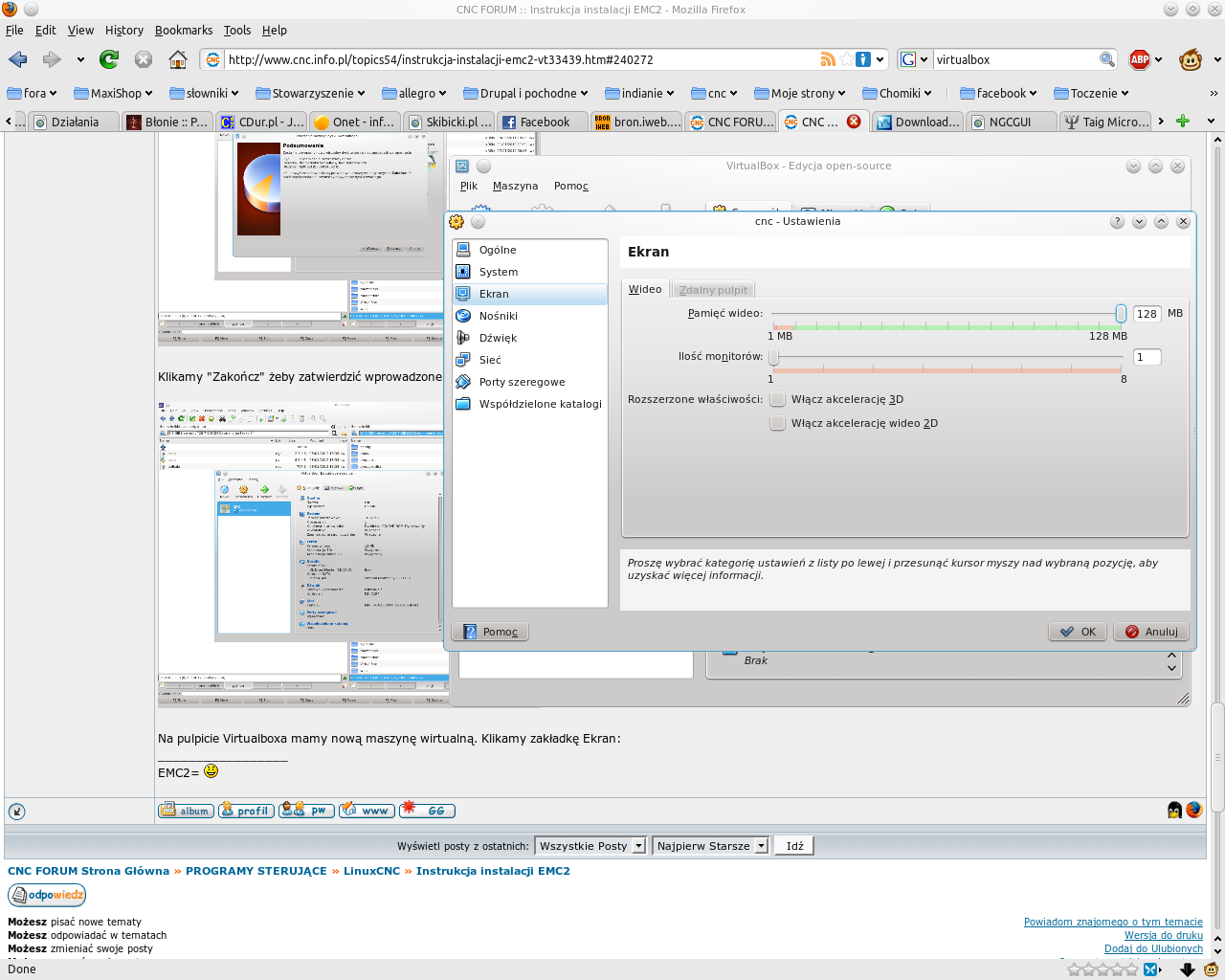Click the URL address bar
The image size is (1225, 980).
pyautogui.click(x=522, y=59)
